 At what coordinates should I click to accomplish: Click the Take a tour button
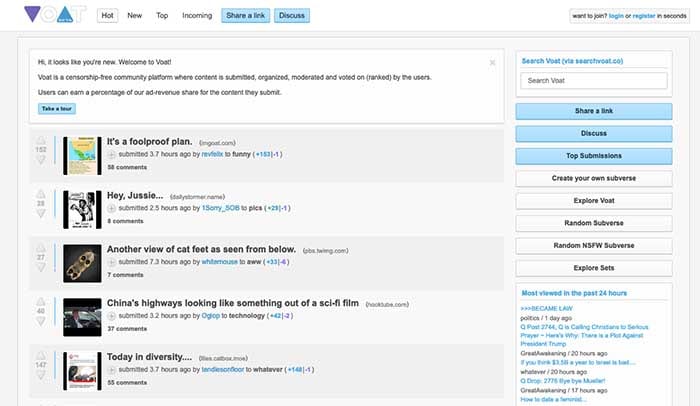pyautogui.click(x=57, y=109)
